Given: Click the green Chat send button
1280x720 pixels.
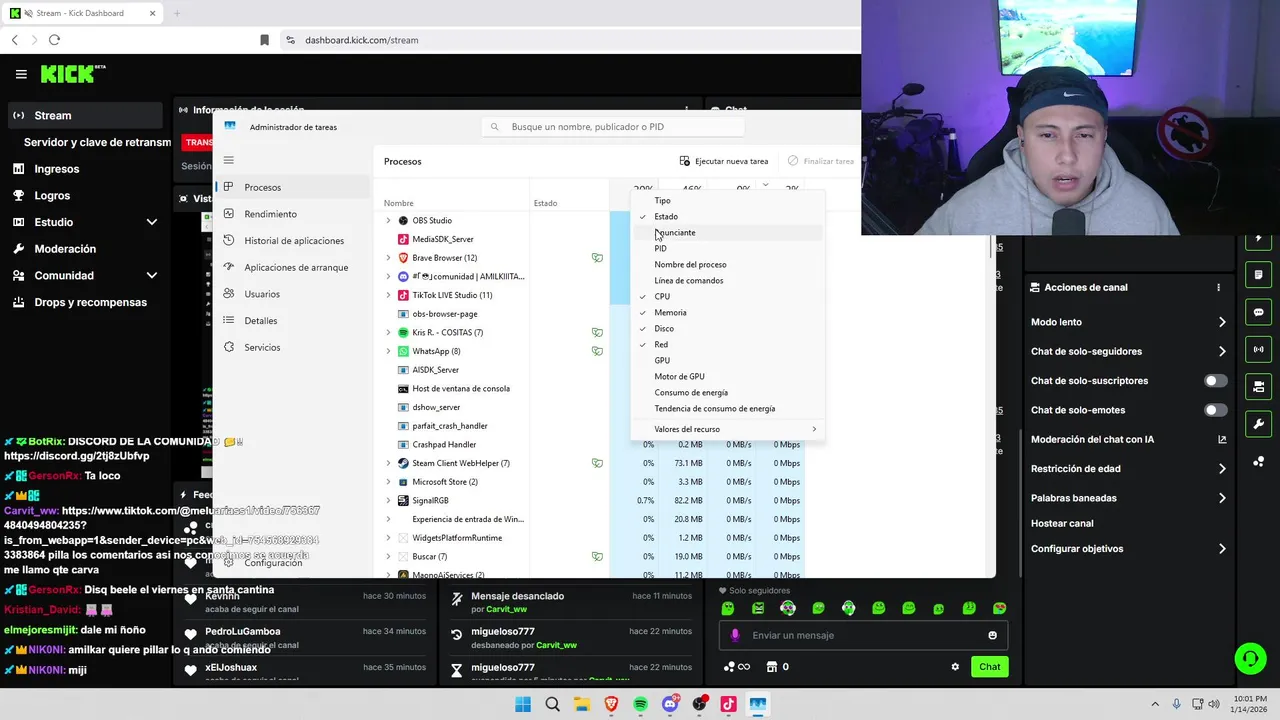Looking at the screenshot, I should 989,667.
